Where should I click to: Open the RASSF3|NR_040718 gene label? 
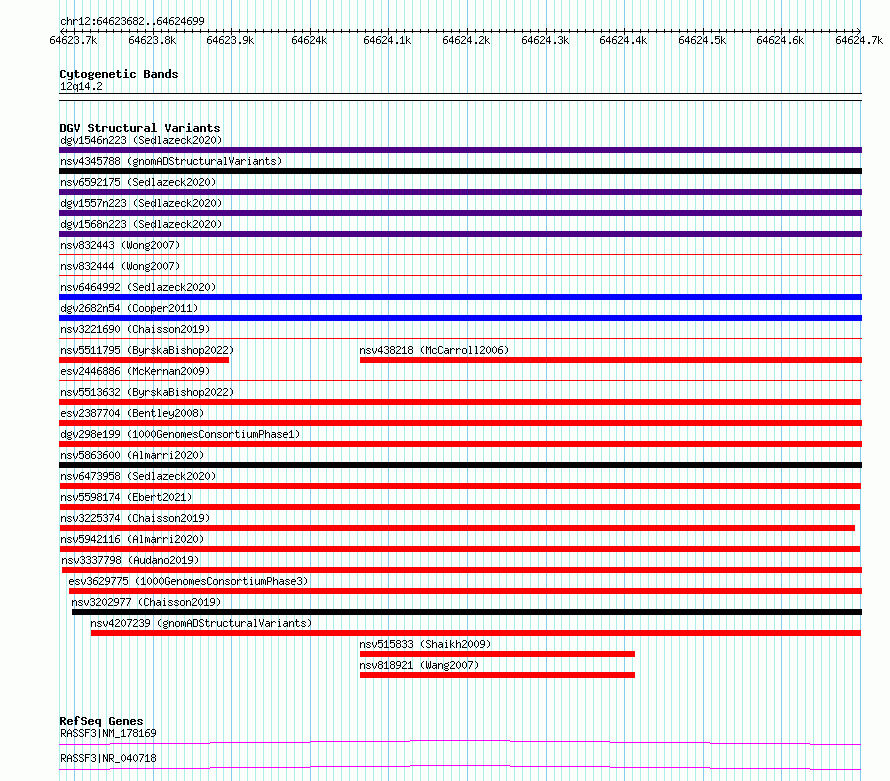(x=108, y=758)
